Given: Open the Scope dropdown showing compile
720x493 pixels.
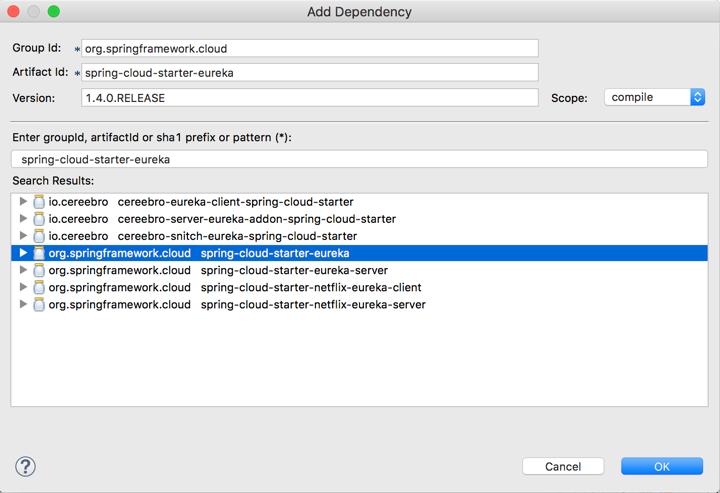Looking at the screenshot, I should click(x=655, y=97).
